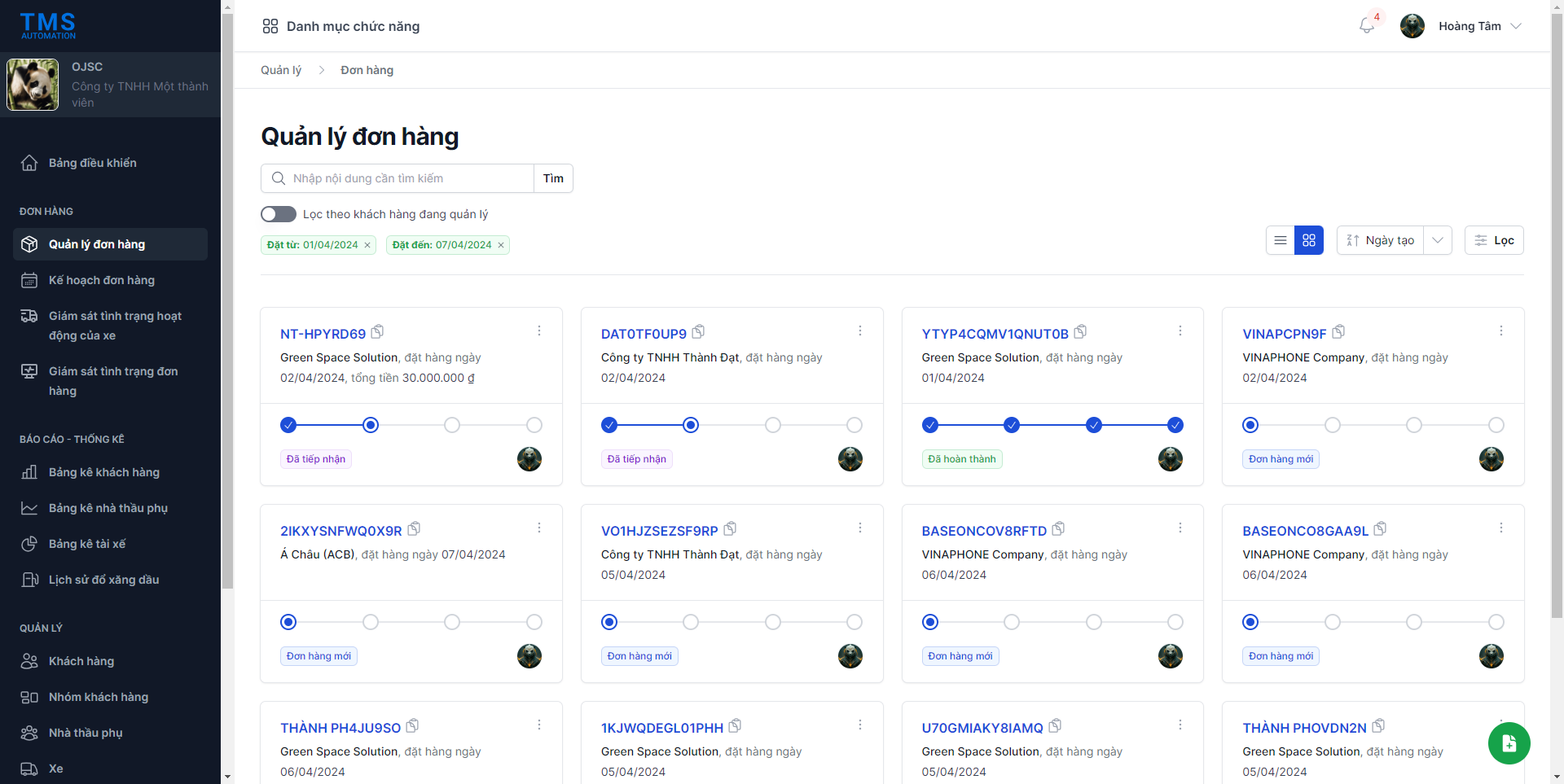Toggle Lọc theo khách hàng đang quản lý

click(279, 214)
